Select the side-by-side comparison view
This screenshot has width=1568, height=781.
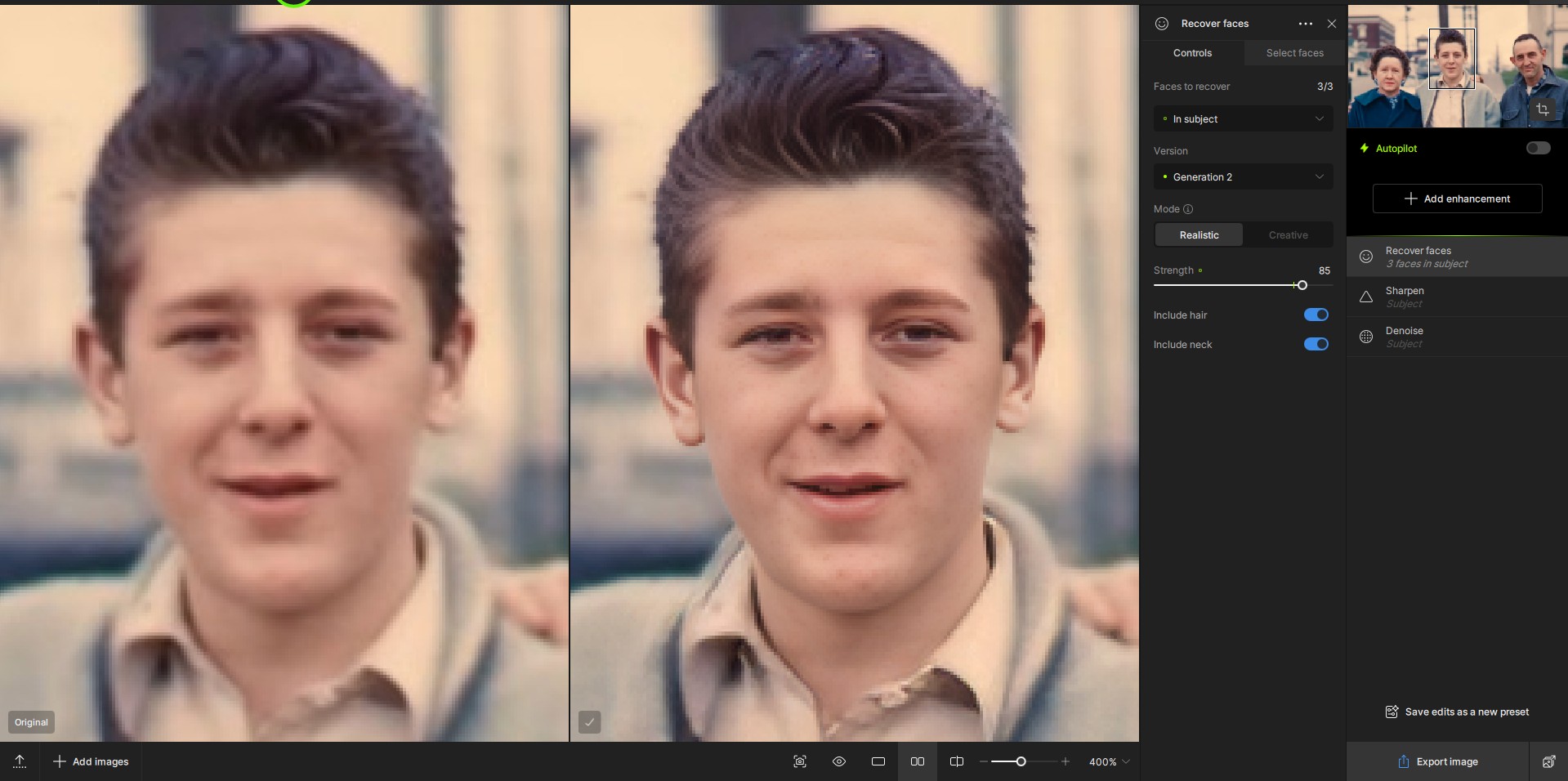(x=918, y=761)
